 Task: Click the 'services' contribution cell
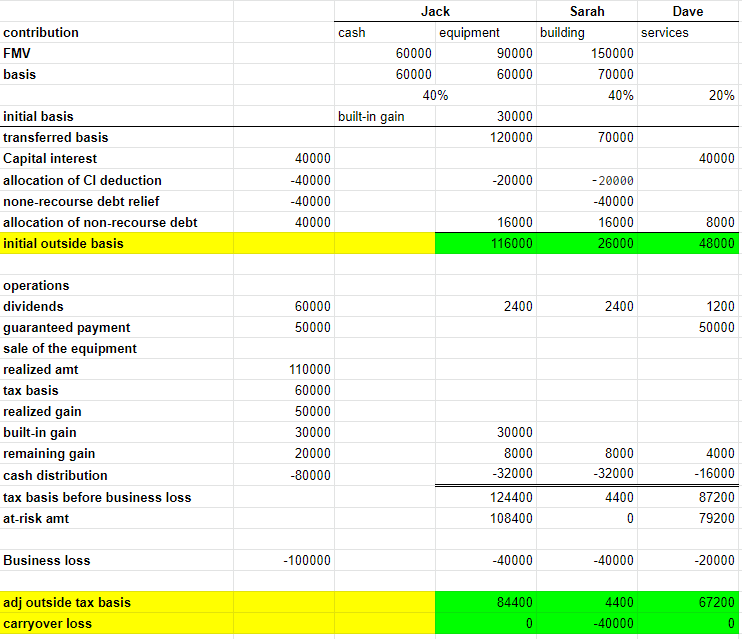coord(688,33)
